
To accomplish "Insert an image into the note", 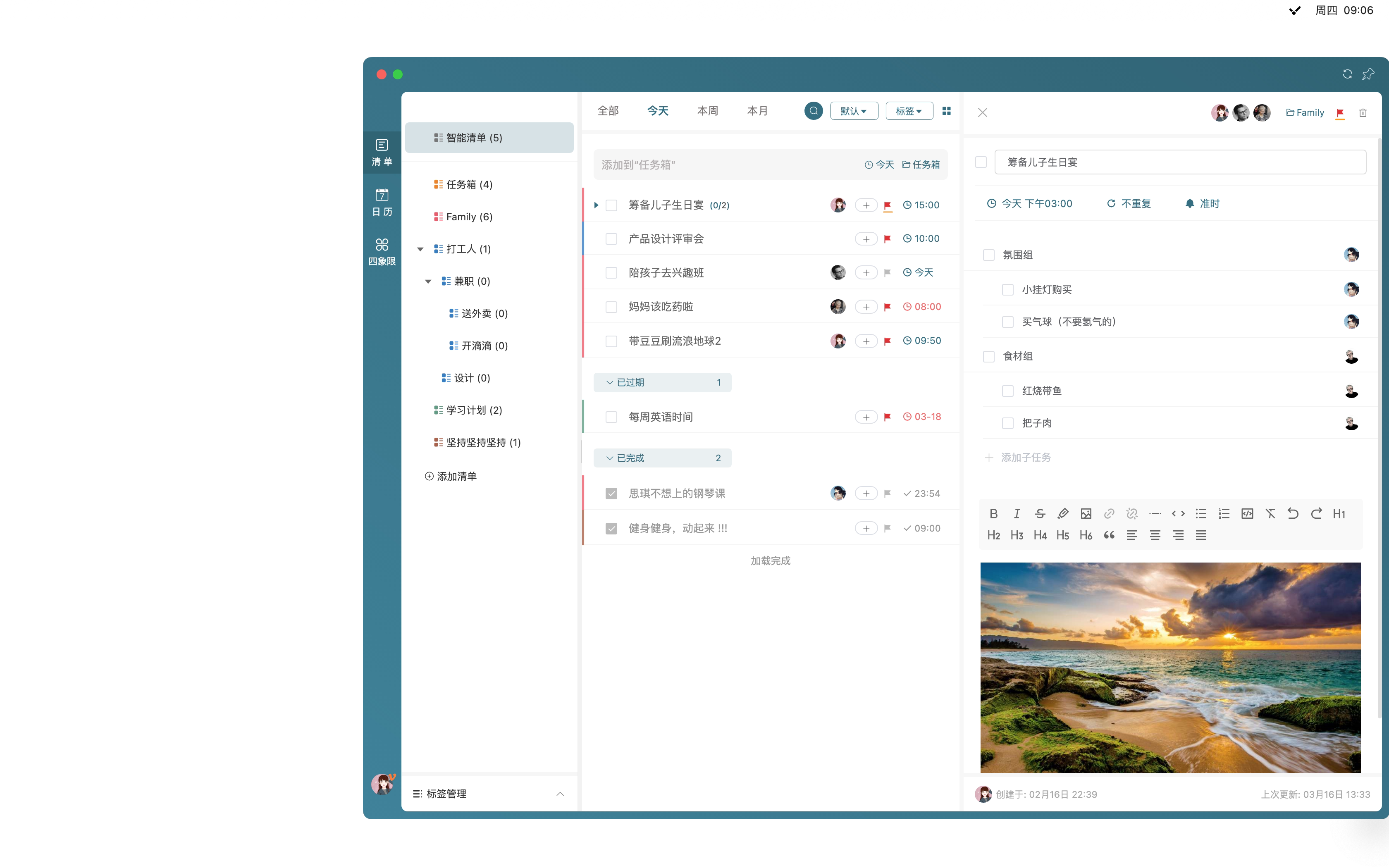I will tap(1086, 514).
